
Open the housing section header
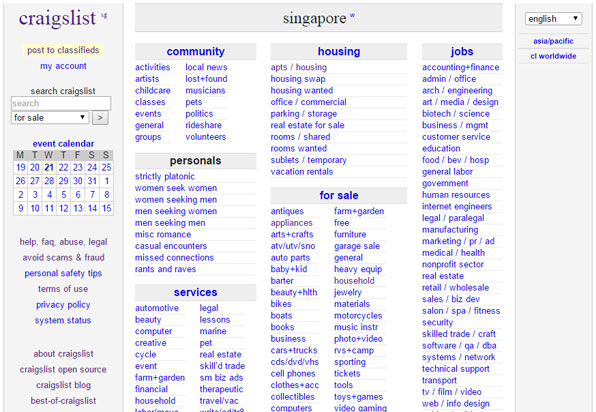pyautogui.click(x=339, y=51)
